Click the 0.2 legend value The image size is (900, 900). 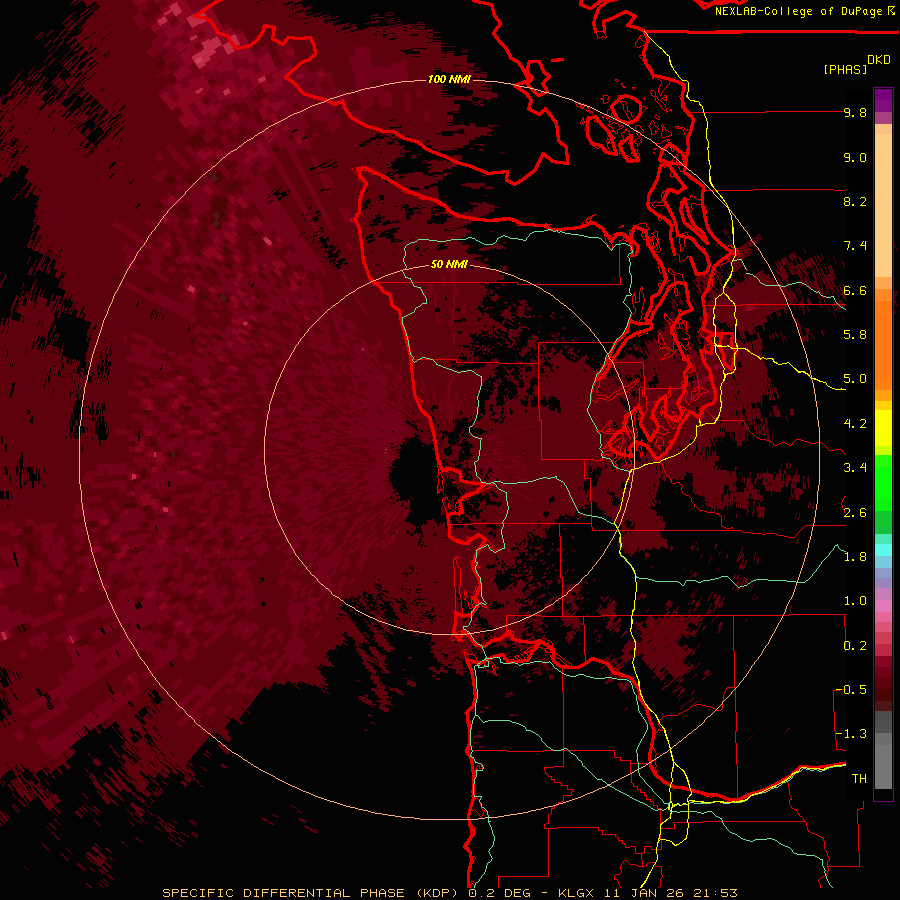[x=855, y=645]
